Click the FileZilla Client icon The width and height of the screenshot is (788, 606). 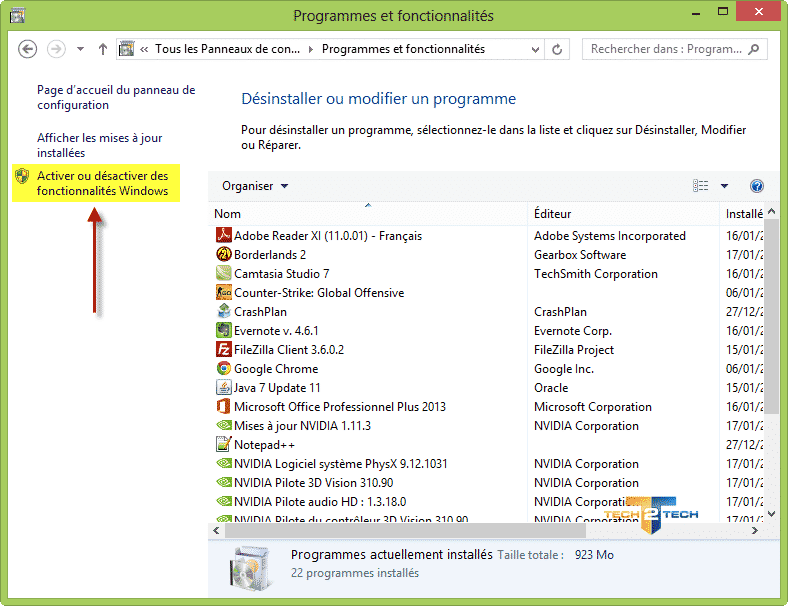click(x=224, y=349)
